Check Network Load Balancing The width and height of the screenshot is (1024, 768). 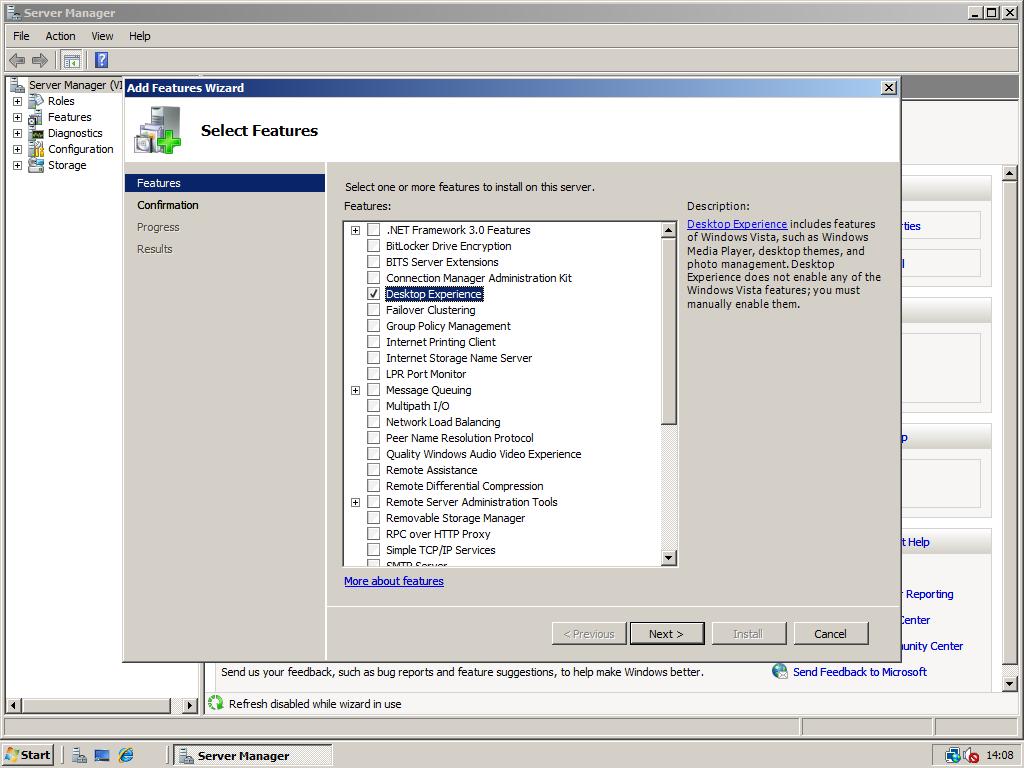pos(374,422)
